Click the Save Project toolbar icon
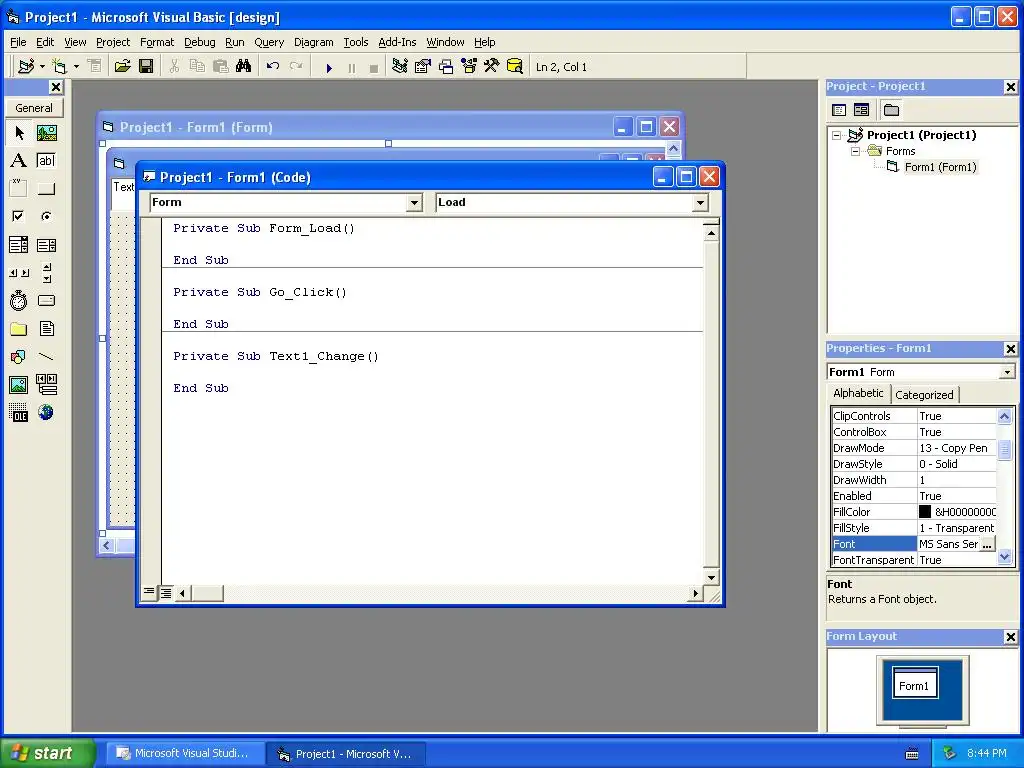Image resolution: width=1024 pixels, height=768 pixels. point(146,67)
